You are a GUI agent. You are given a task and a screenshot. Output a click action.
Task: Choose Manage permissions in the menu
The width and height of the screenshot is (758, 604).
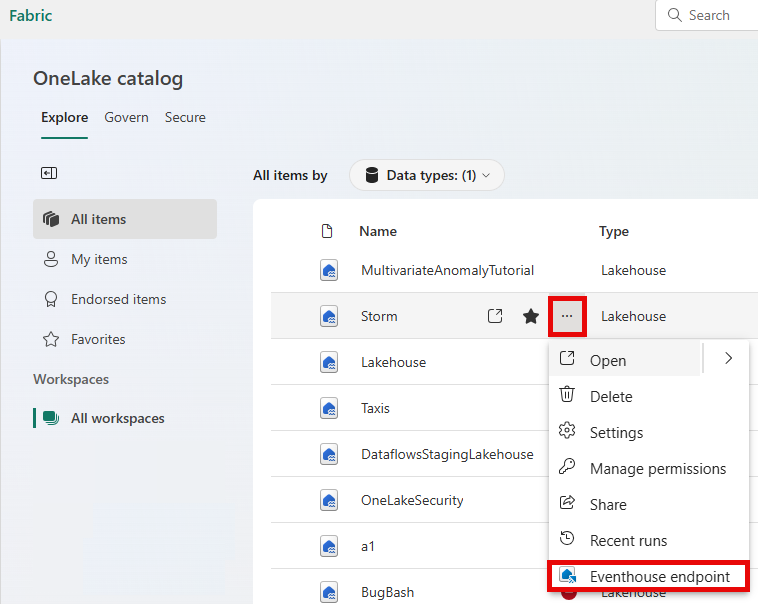pyautogui.click(x=657, y=468)
